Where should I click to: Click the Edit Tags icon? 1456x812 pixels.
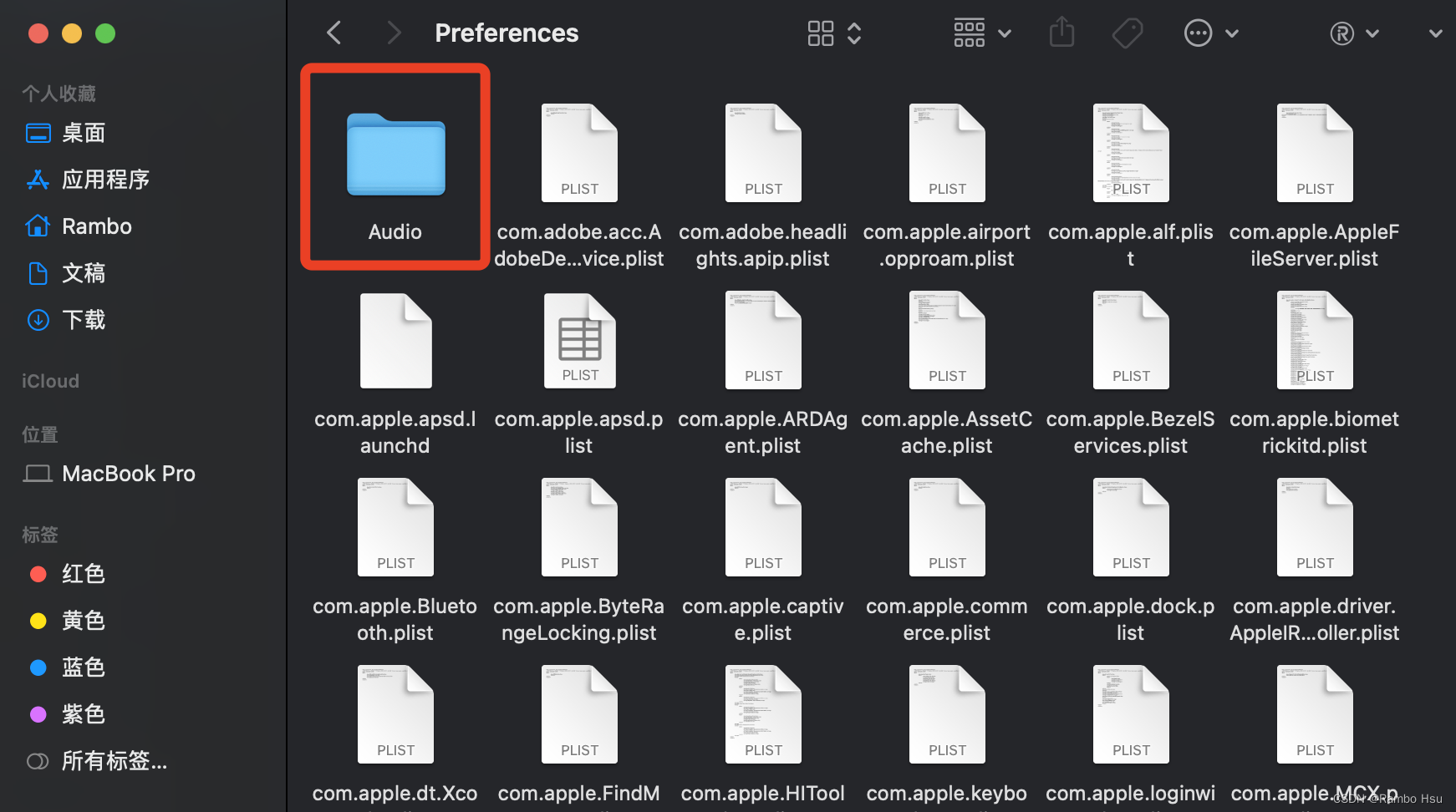tap(1128, 33)
